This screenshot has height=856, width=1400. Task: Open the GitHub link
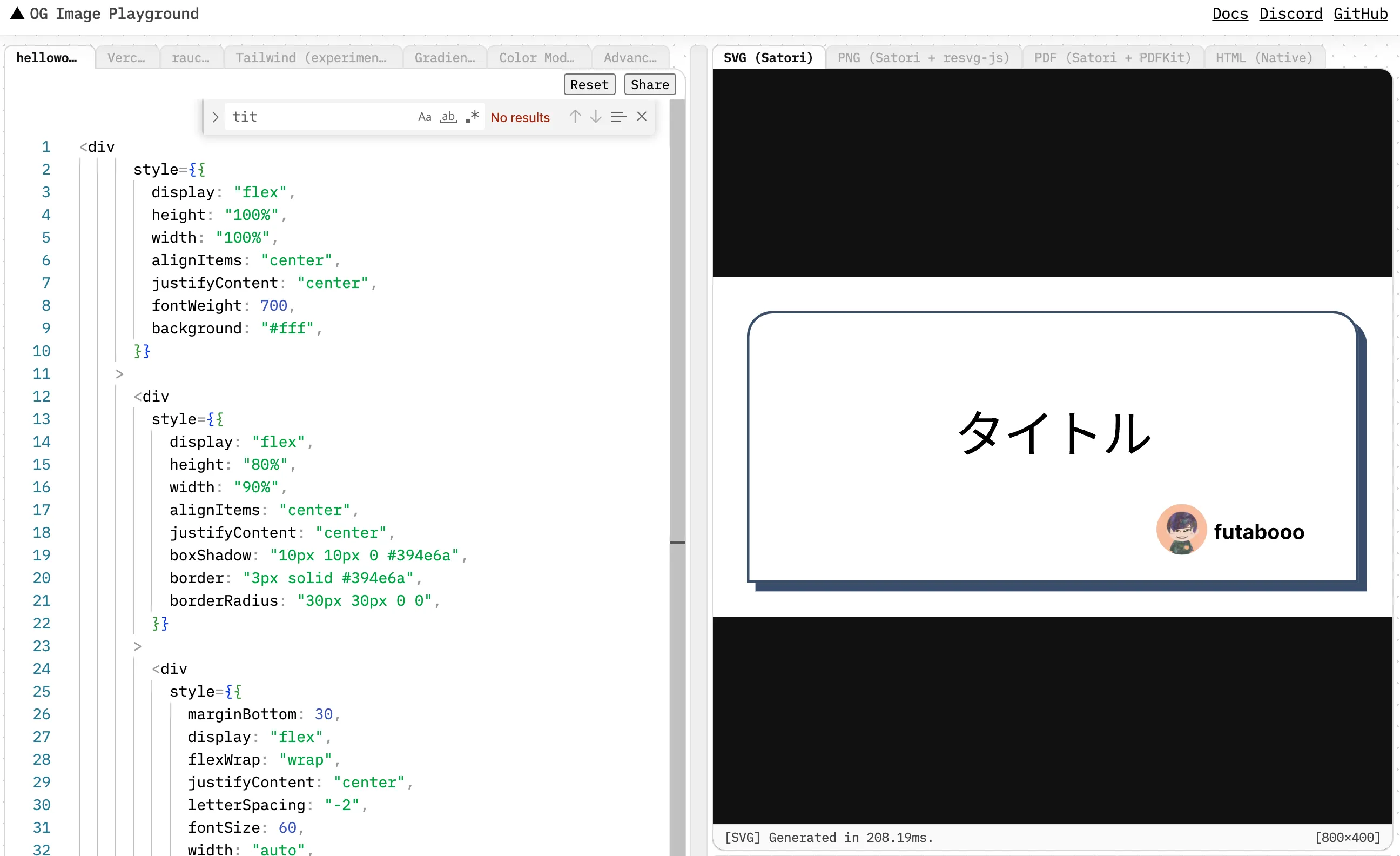1360,14
